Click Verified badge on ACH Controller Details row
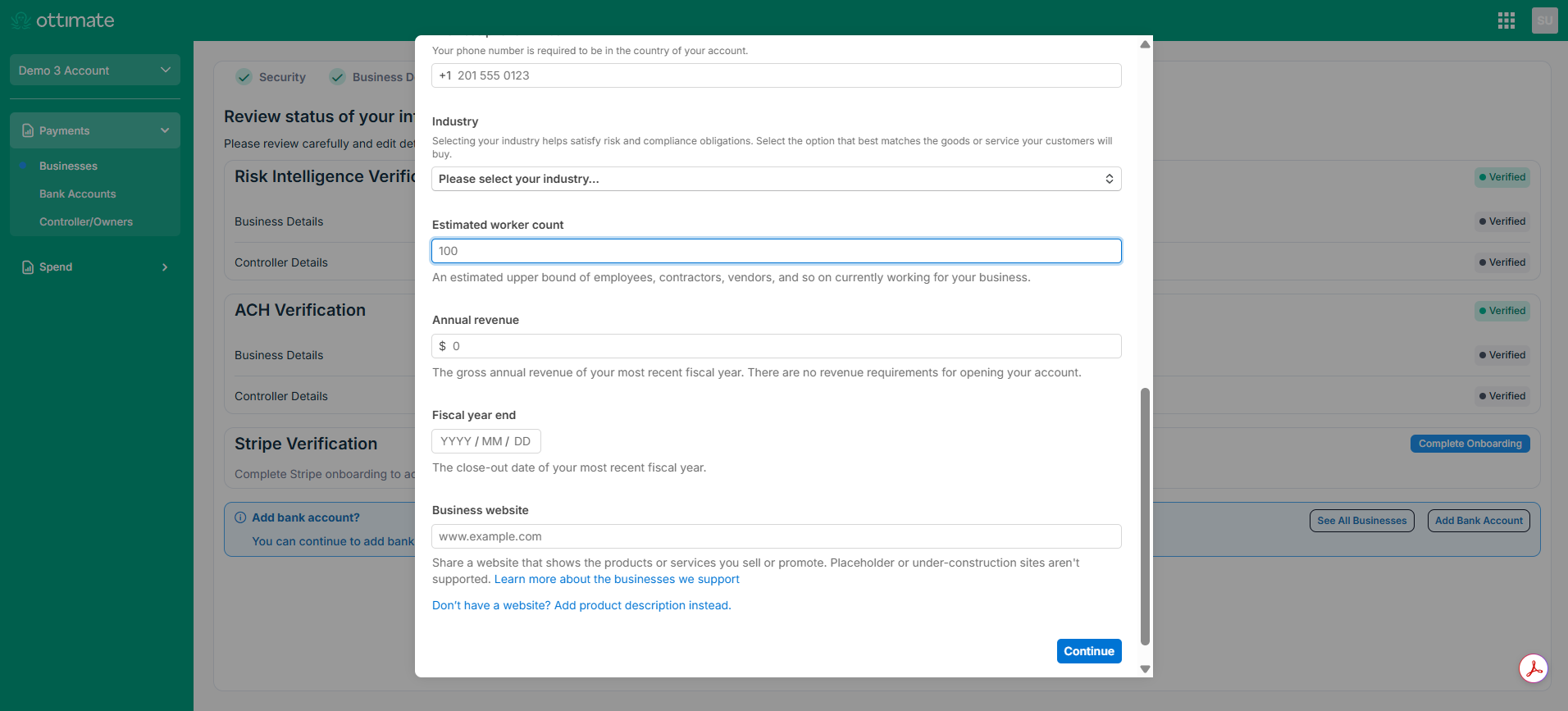 pyautogui.click(x=1502, y=396)
